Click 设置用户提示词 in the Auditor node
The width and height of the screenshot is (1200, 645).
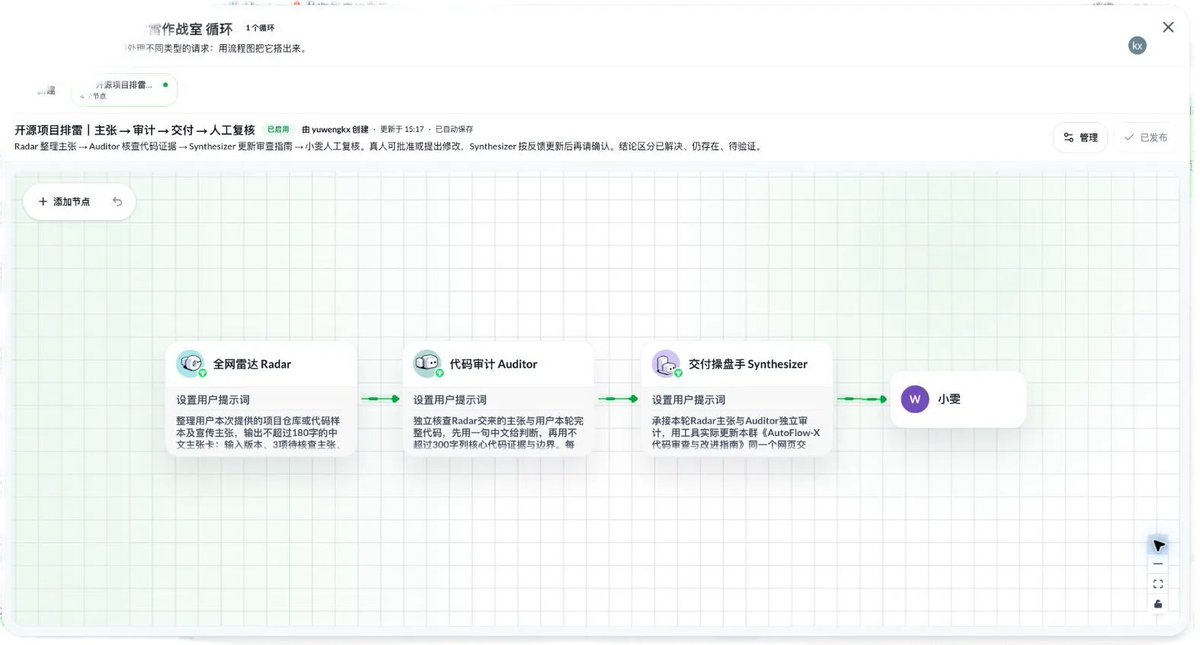pyautogui.click(x=450, y=400)
